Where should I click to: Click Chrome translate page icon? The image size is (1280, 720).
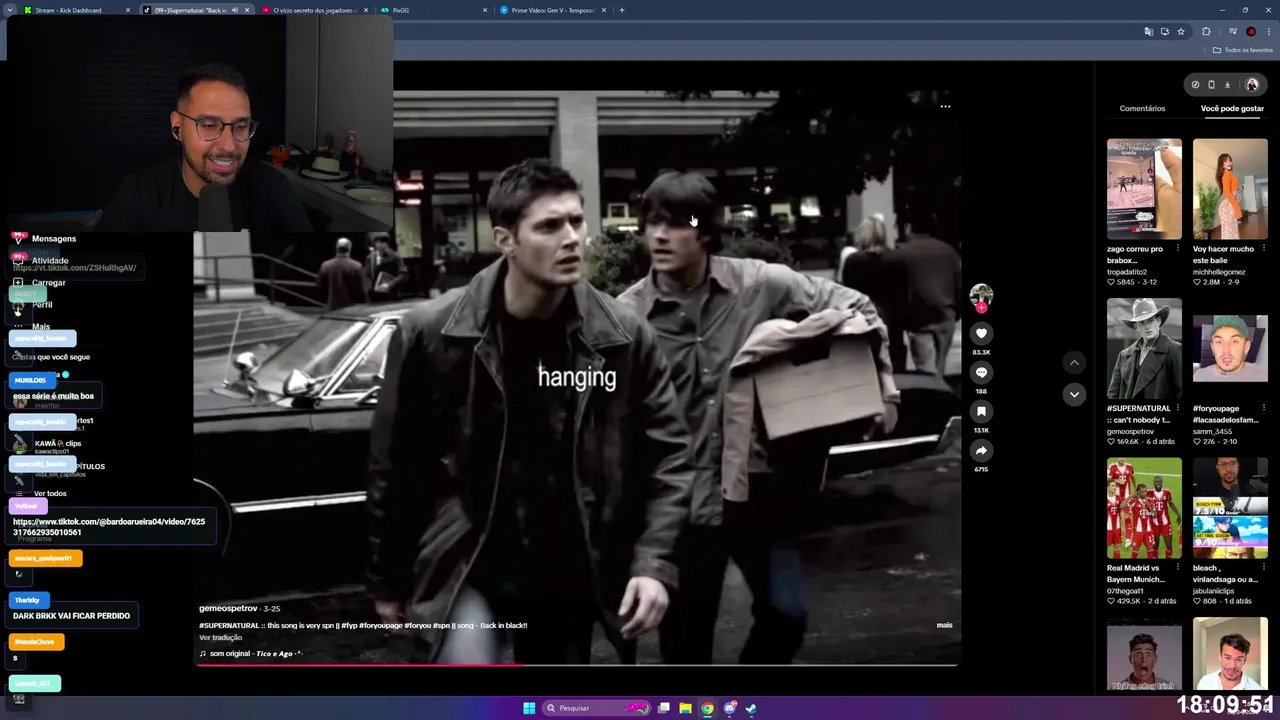click(1148, 32)
